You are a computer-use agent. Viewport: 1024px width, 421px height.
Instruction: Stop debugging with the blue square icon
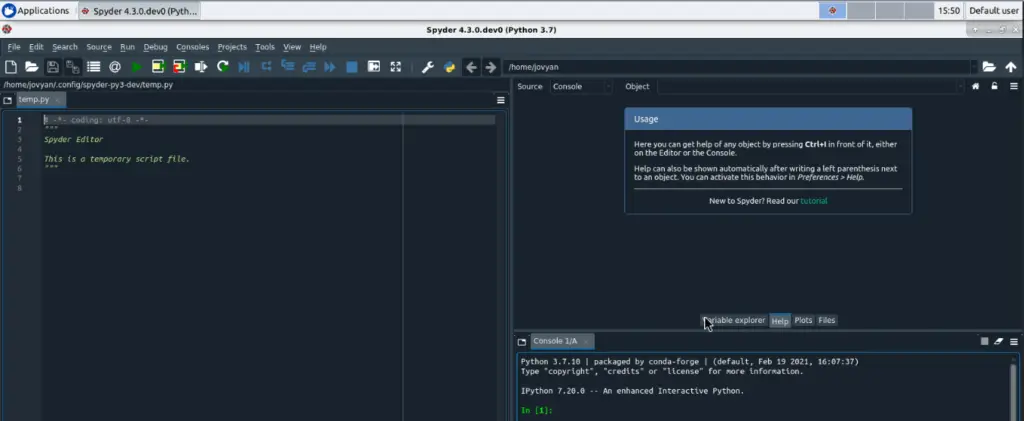point(351,67)
